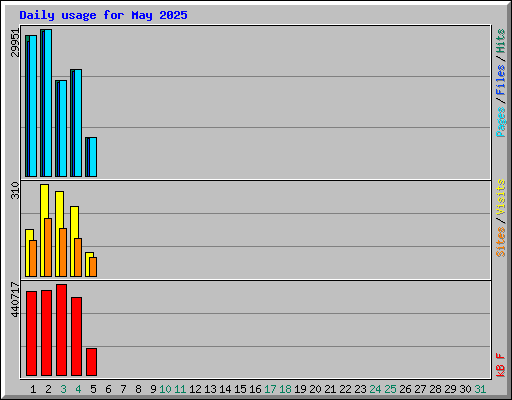Click green day label 10 on x-axis

tap(165, 389)
